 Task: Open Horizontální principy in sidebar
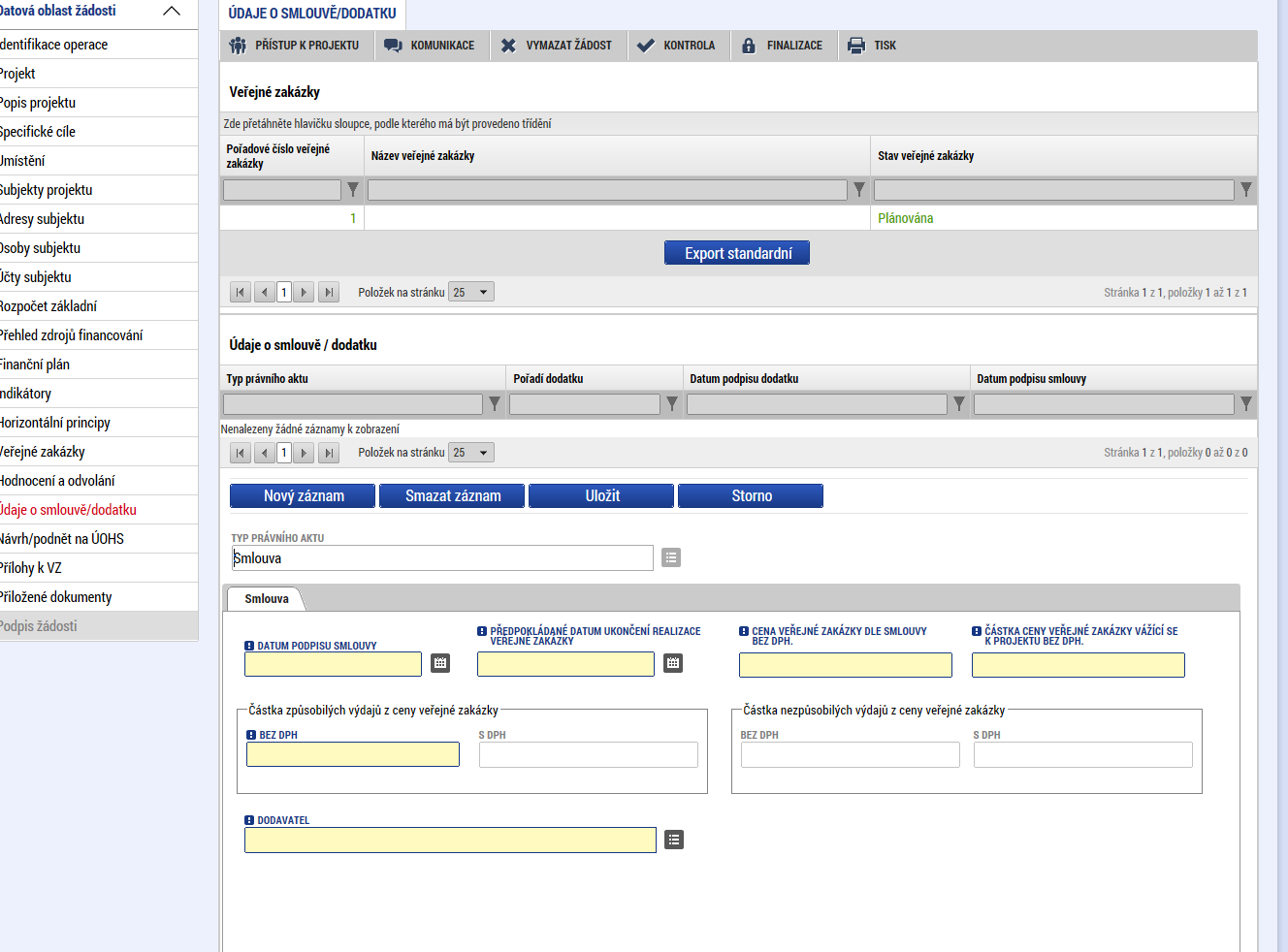click(98, 423)
